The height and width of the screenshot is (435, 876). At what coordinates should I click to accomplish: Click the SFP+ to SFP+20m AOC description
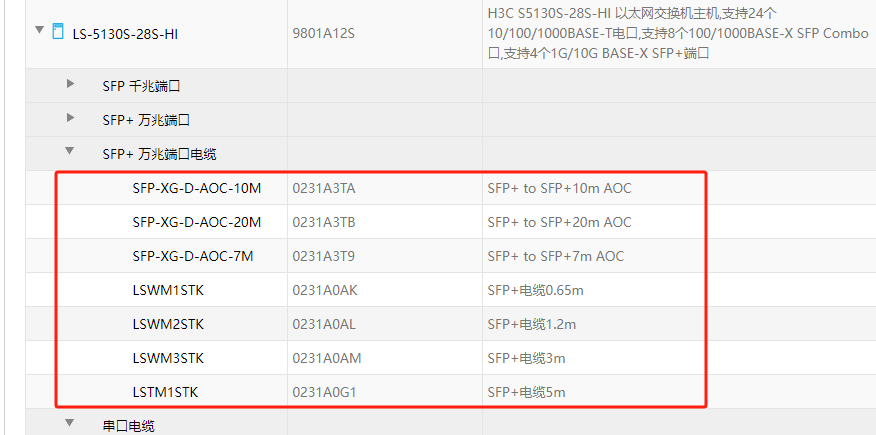[x=559, y=222]
